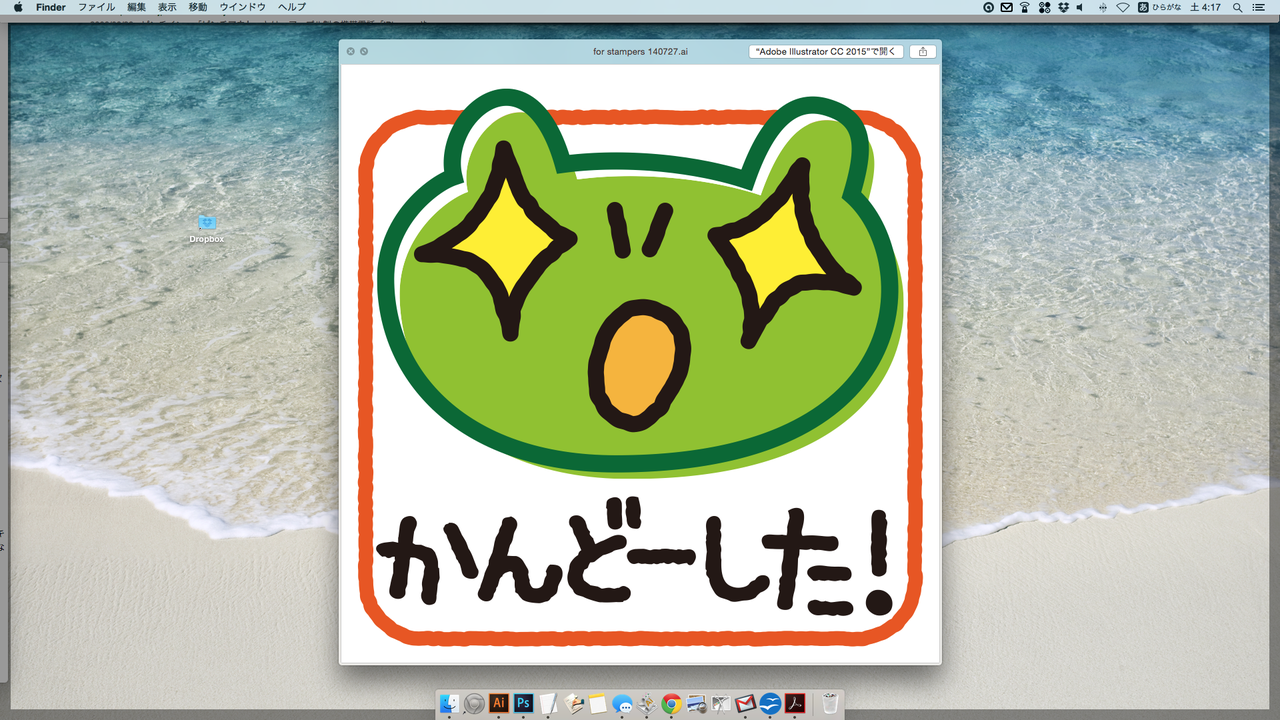This screenshot has height=720, width=1280.
Task: Open the yellow Notes app in Dock
Action: tap(598, 704)
